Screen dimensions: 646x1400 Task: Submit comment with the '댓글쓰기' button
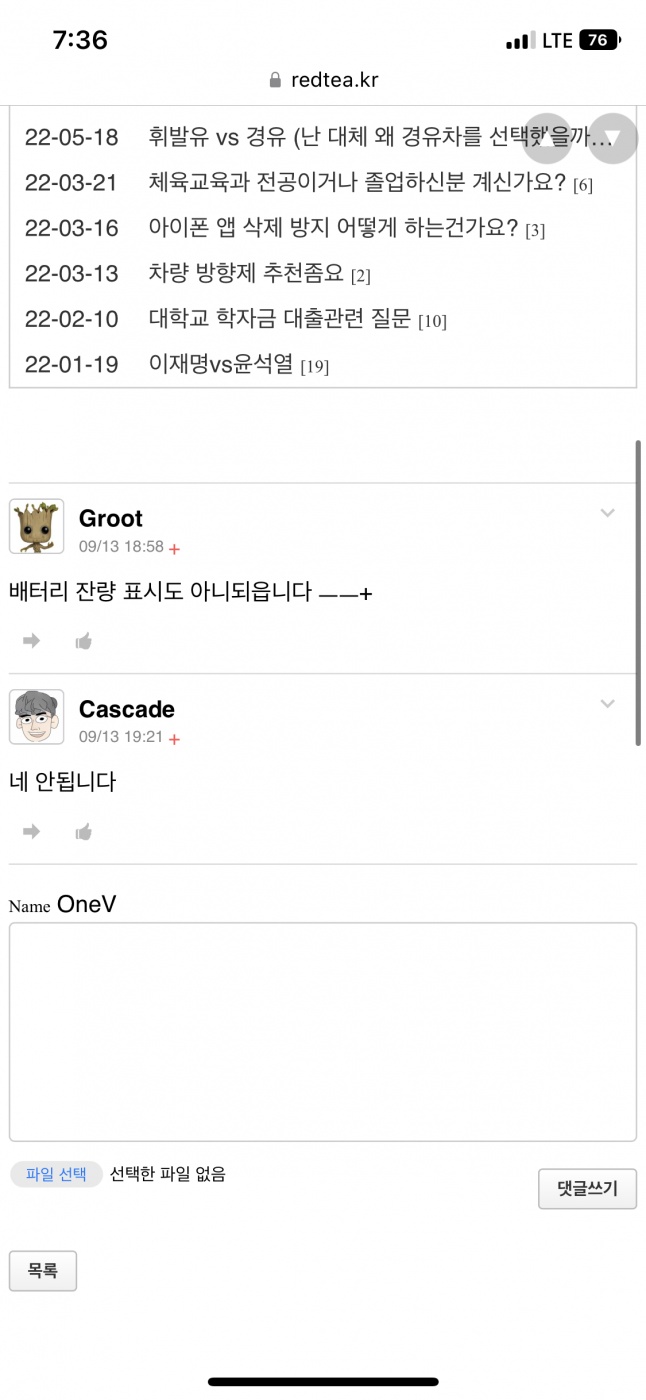coord(587,1189)
